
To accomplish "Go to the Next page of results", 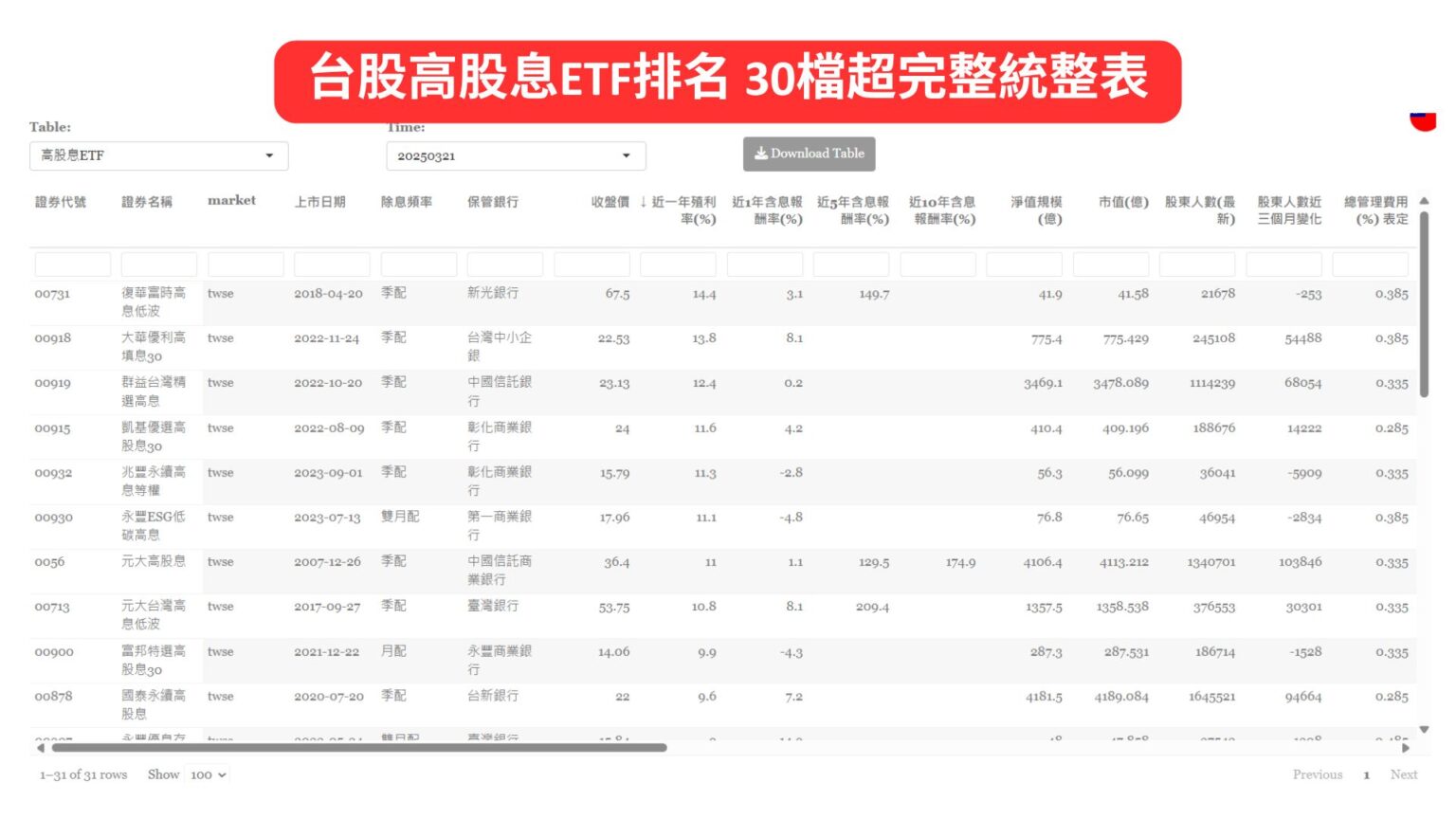I will click(x=1405, y=774).
